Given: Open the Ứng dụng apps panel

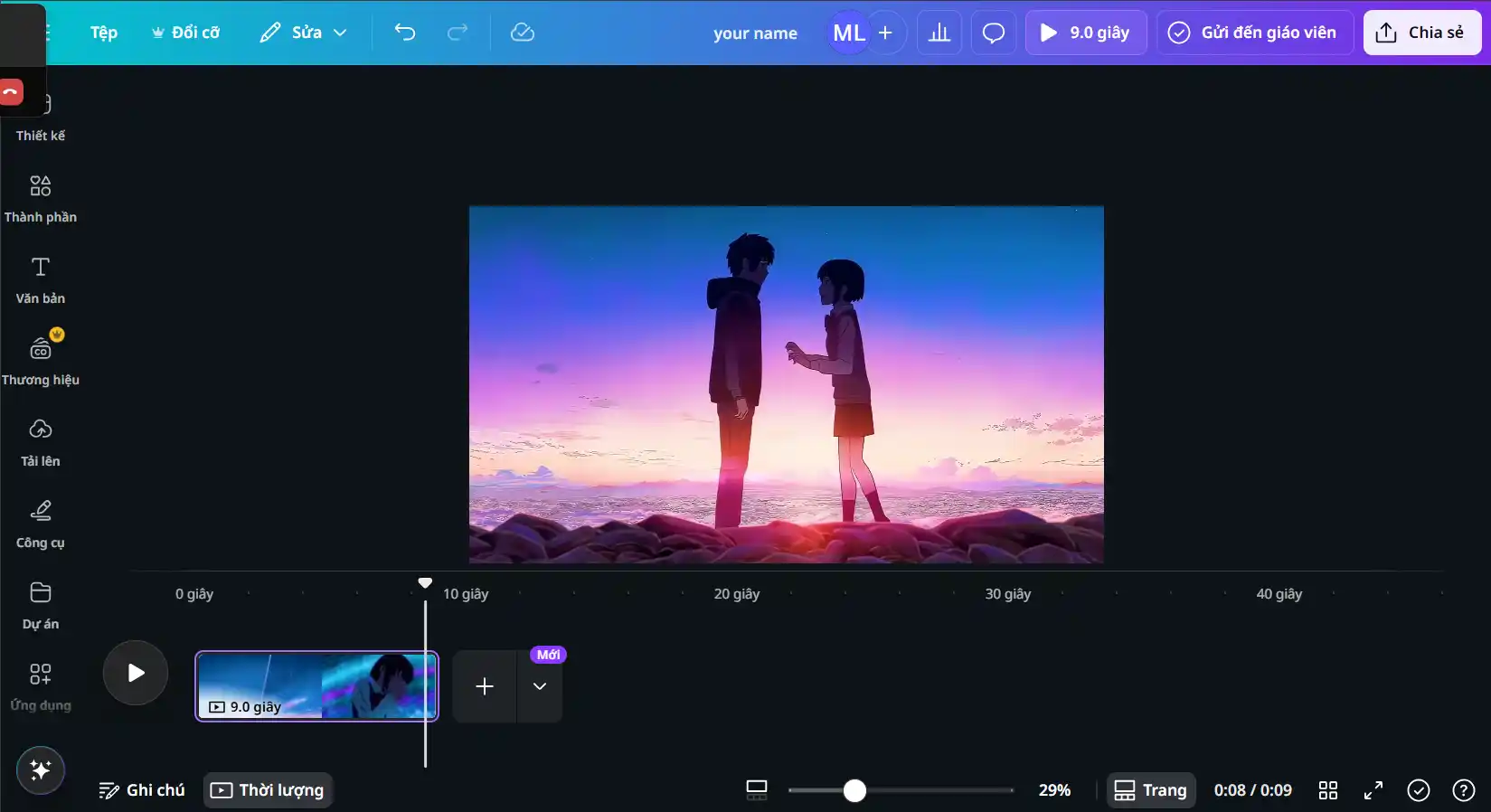Looking at the screenshot, I should (x=40, y=686).
